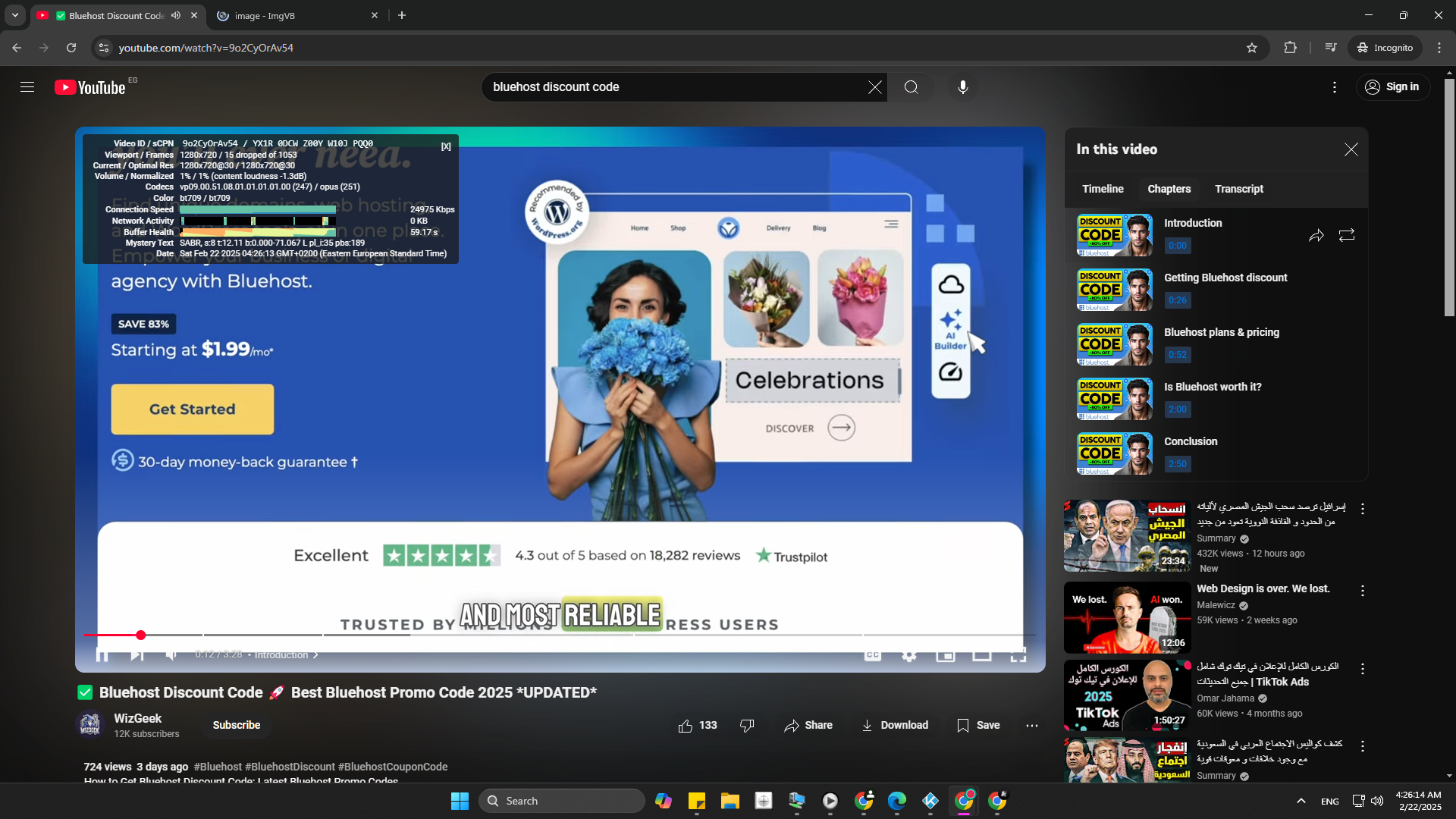The width and height of the screenshot is (1456, 819).
Task: Open more actions menu beside Save
Action: point(1031,726)
